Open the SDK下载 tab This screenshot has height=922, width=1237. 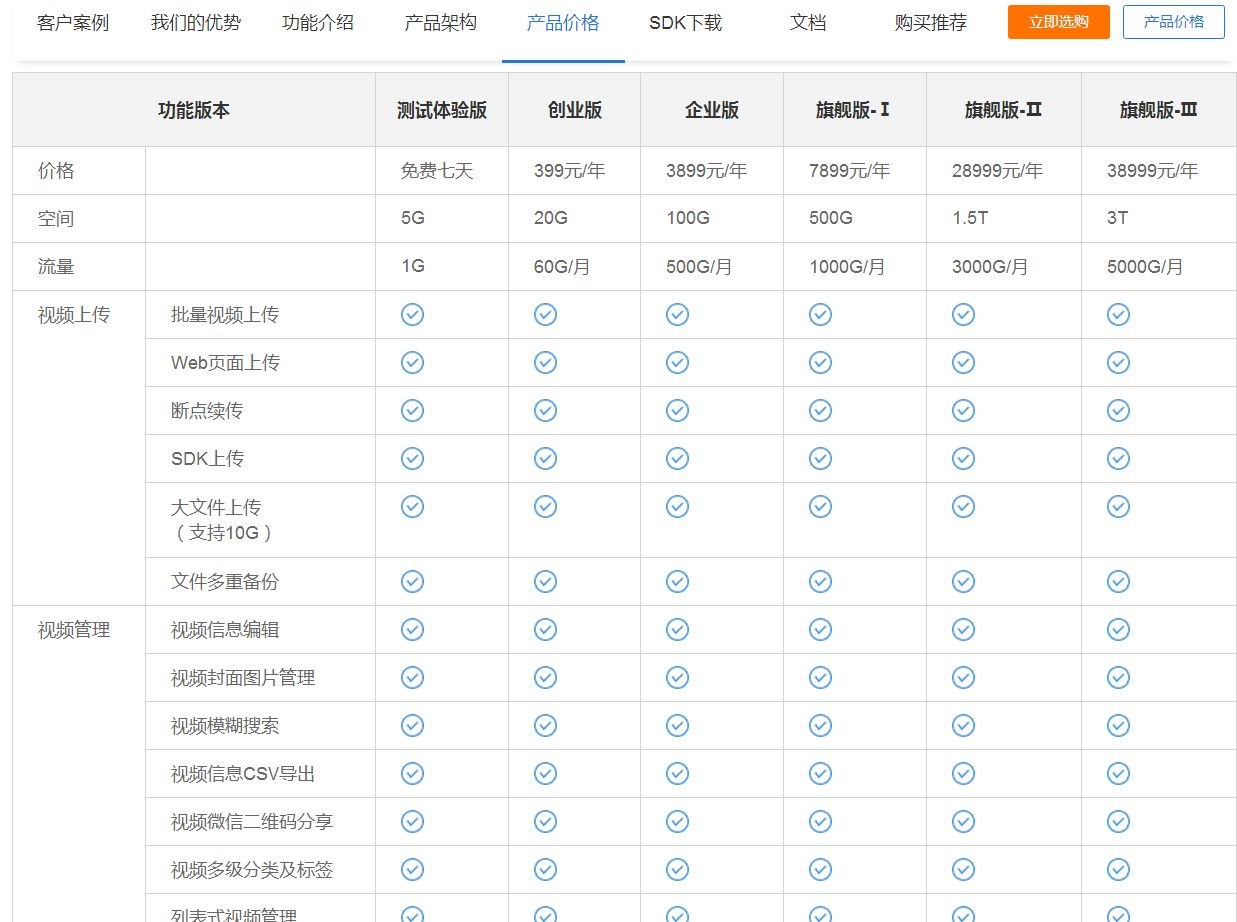pyautogui.click(x=685, y=22)
